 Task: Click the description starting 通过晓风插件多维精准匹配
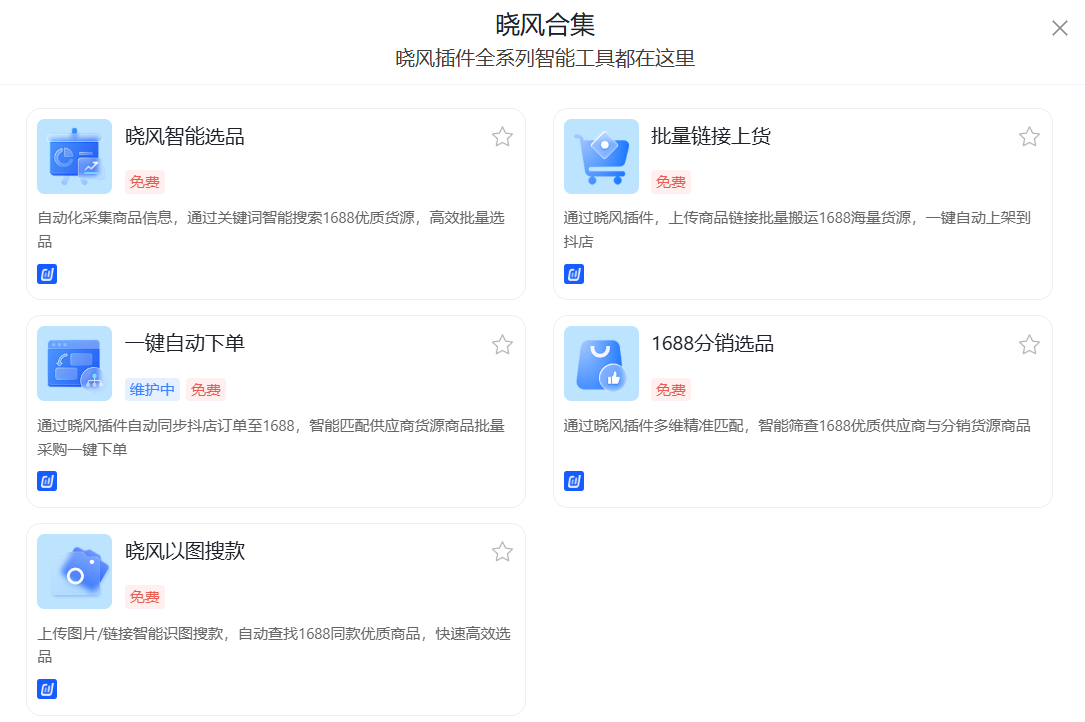click(797, 426)
